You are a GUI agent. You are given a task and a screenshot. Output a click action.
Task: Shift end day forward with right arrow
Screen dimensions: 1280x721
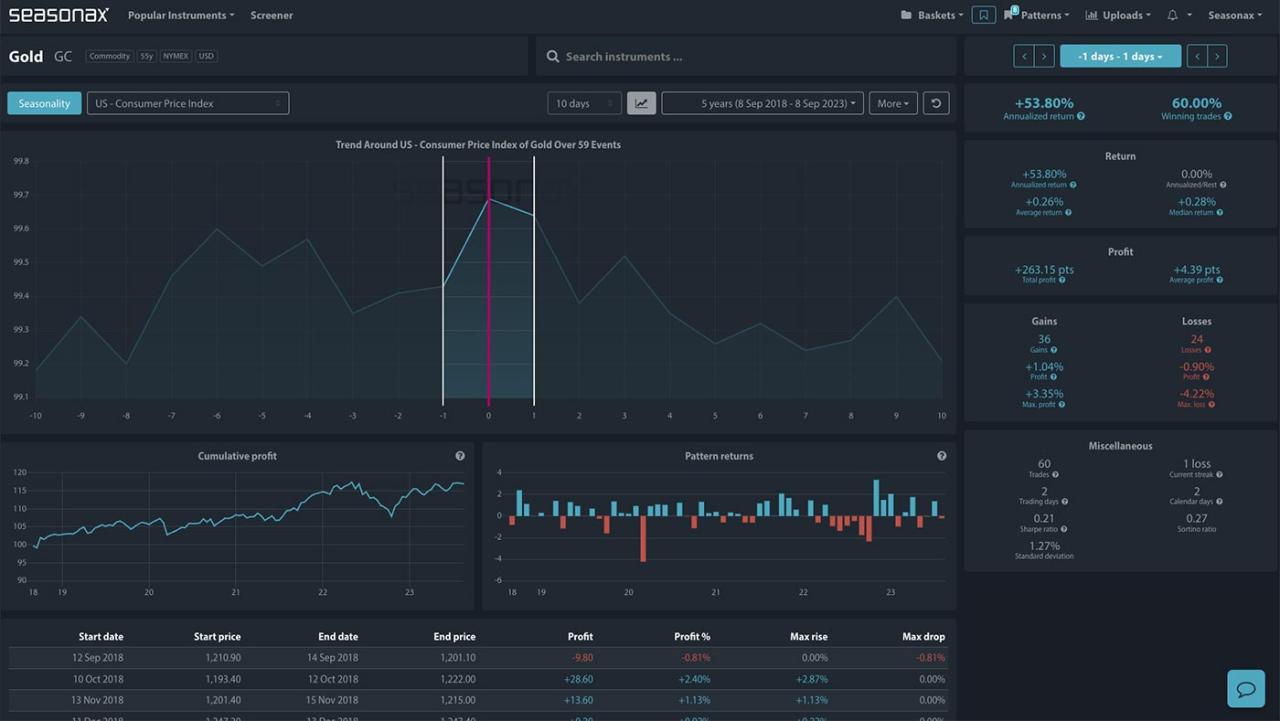point(1217,57)
